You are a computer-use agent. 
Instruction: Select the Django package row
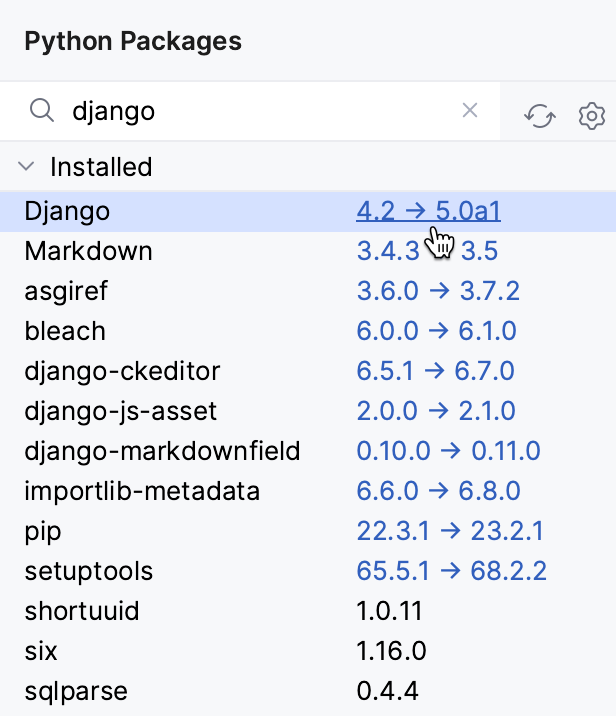point(67,211)
